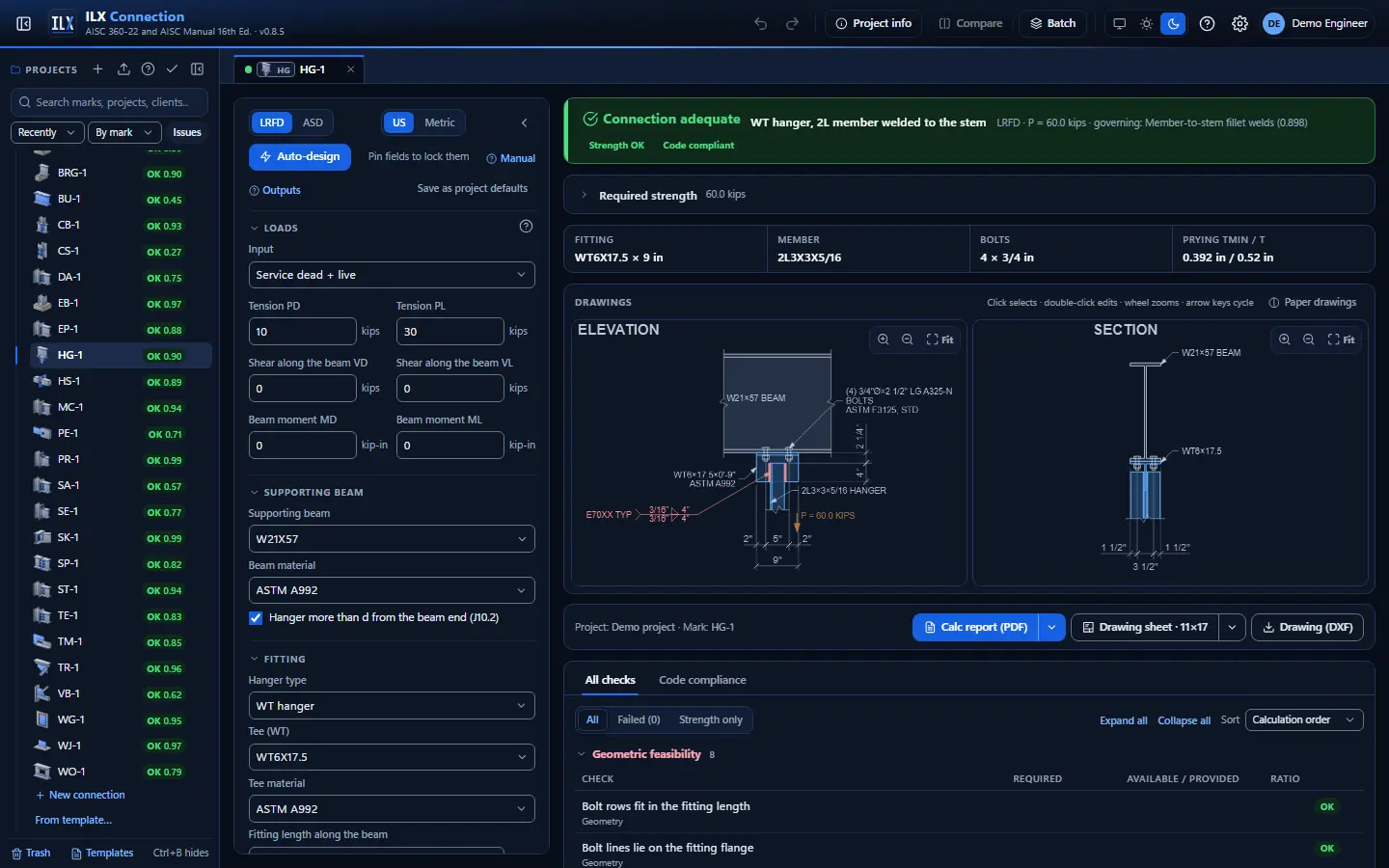The height and width of the screenshot is (868, 1389).
Task: Fit the Section drawing to view
Action: point(1342,339)
